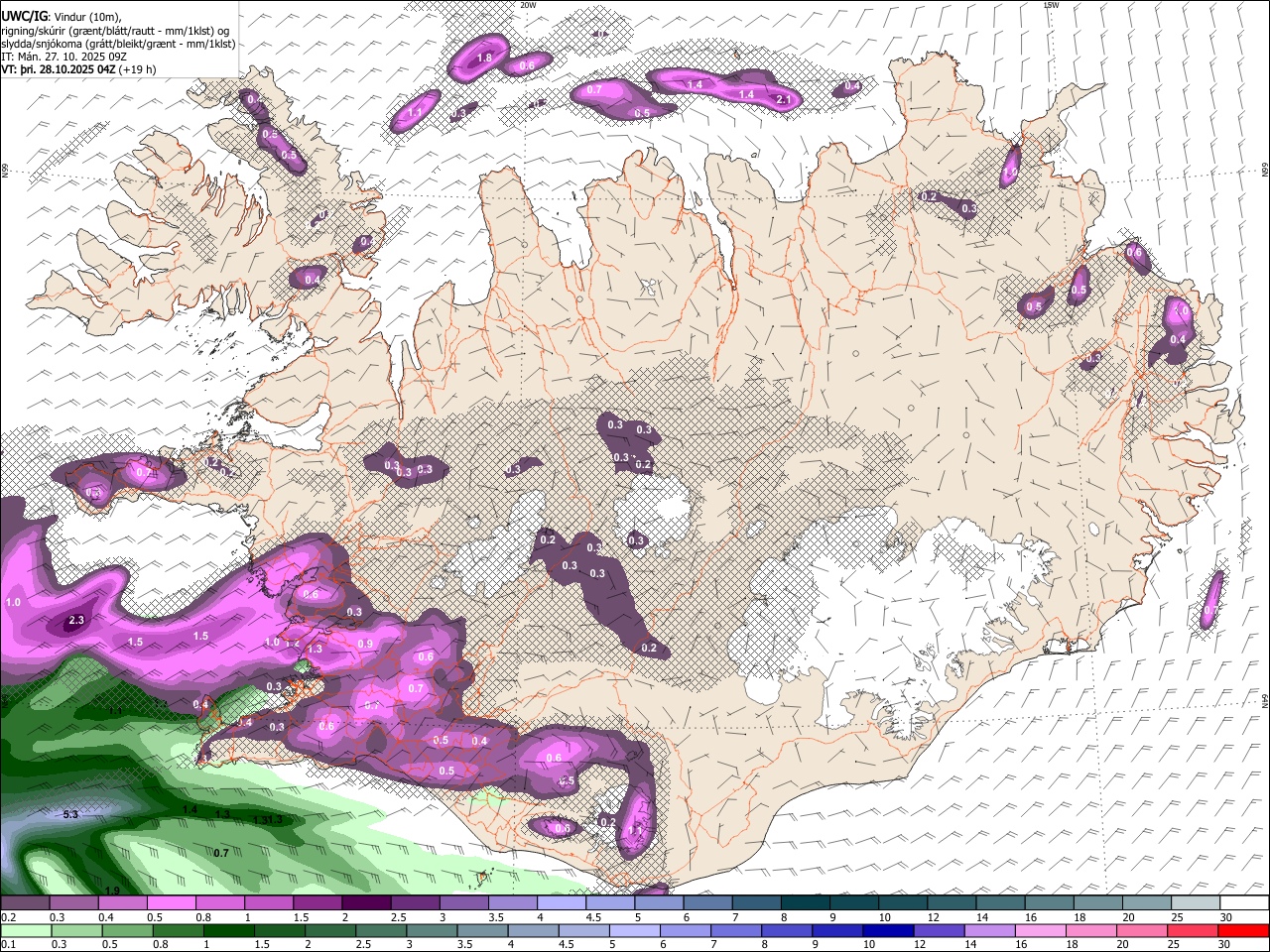1270x952 pixels.
Task: Click the '30' label ending the upper legend
Action: pyautogui.click(x=1226, y=917)
